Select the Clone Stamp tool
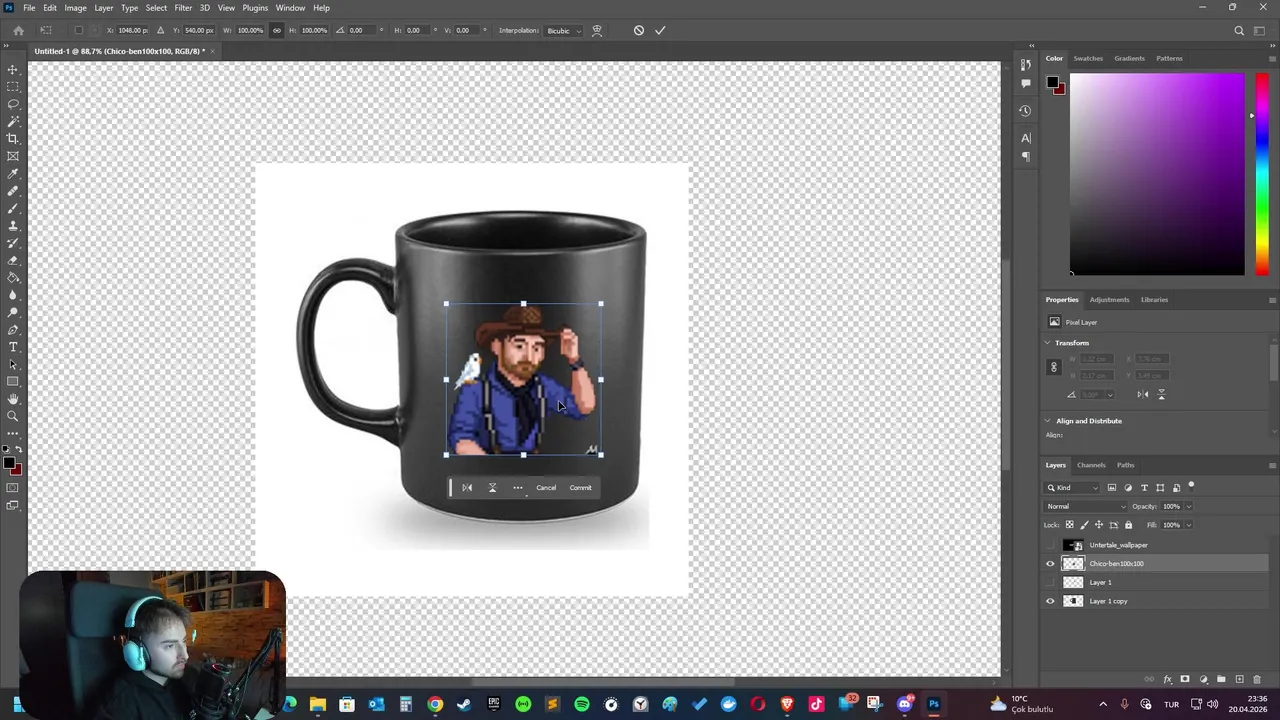 pyautogui.click(x=13, y=226)
